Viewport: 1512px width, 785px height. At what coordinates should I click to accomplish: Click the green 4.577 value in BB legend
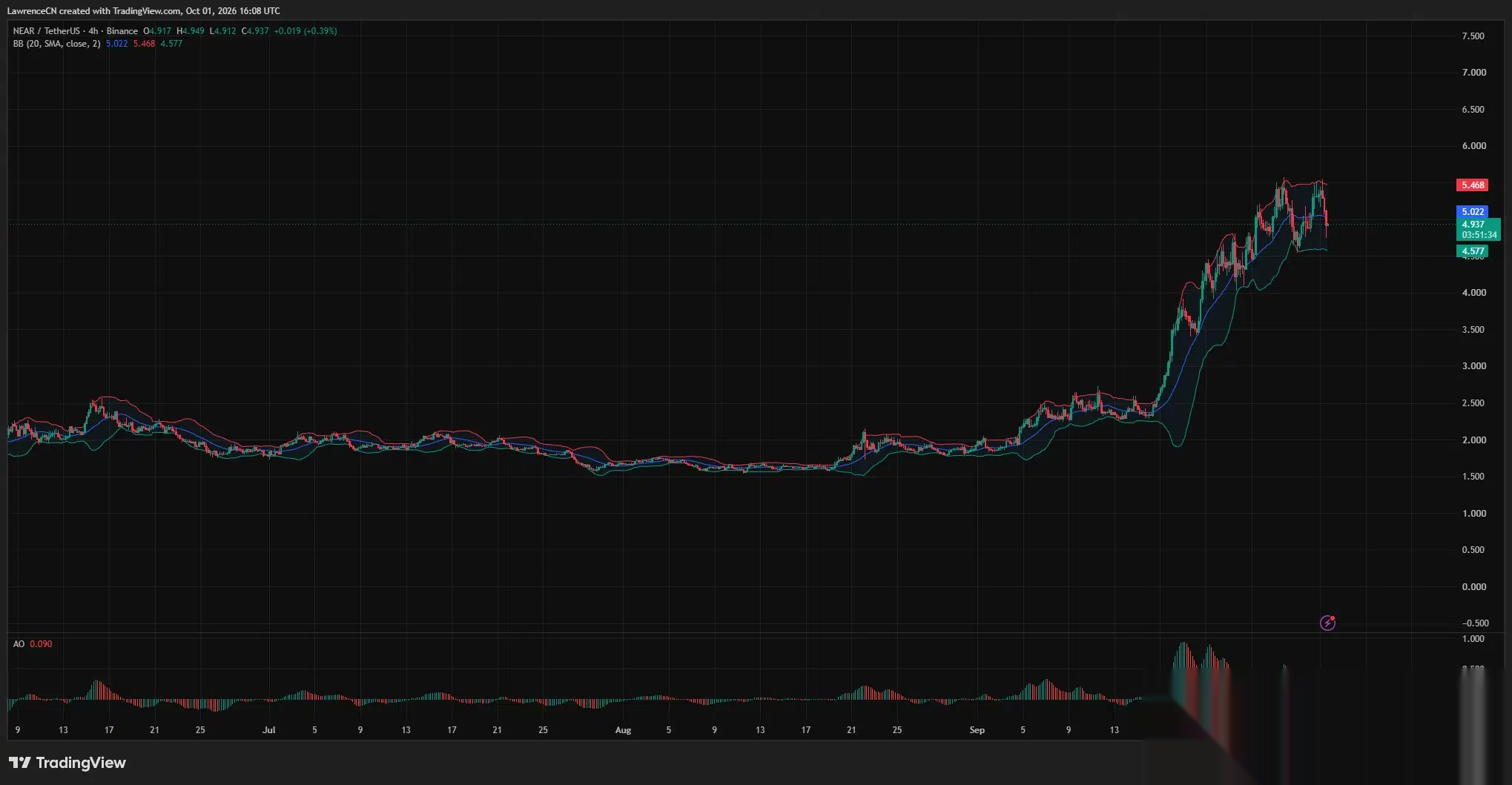coord(171,44)
